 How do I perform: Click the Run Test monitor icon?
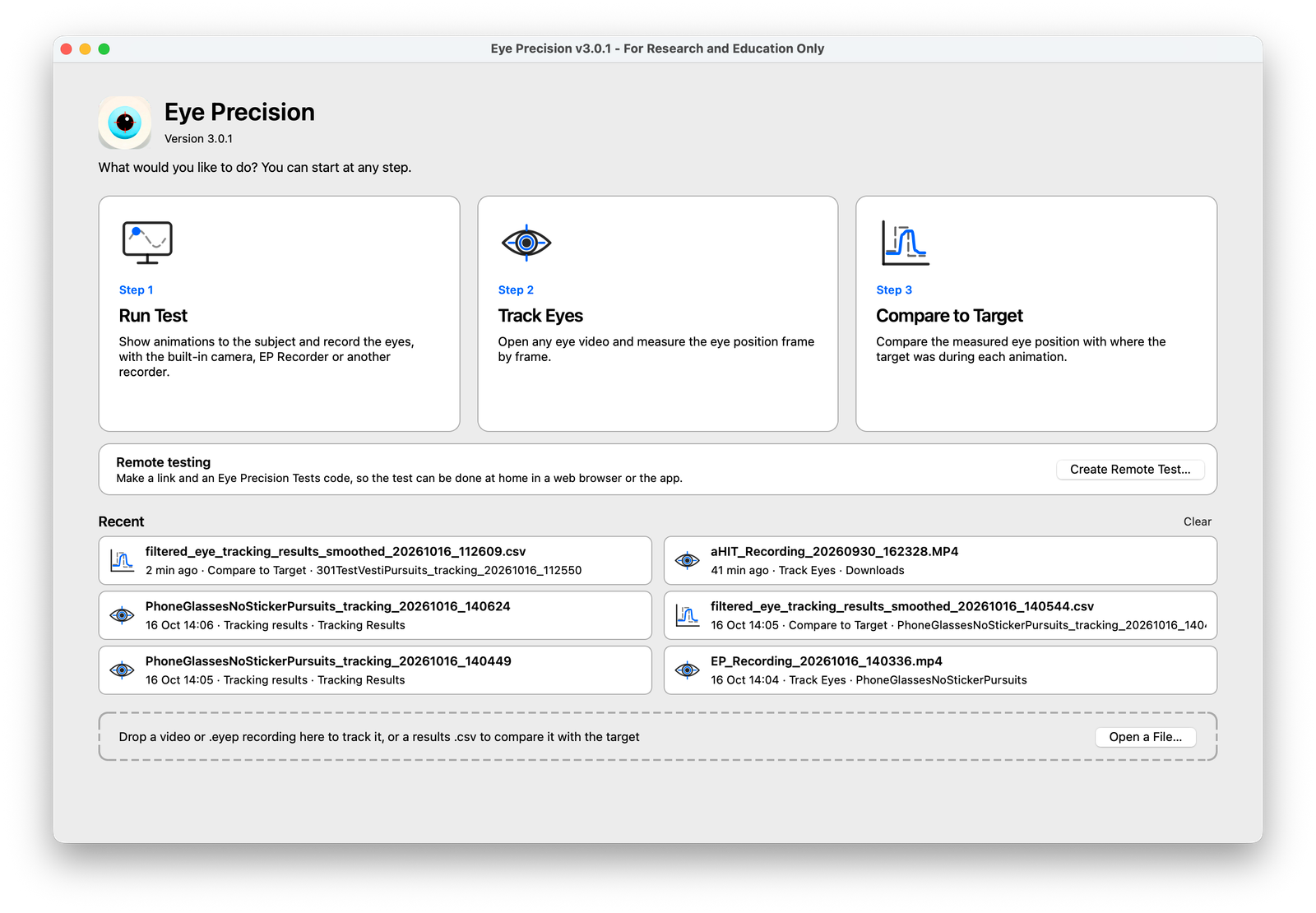pos(147,243)
